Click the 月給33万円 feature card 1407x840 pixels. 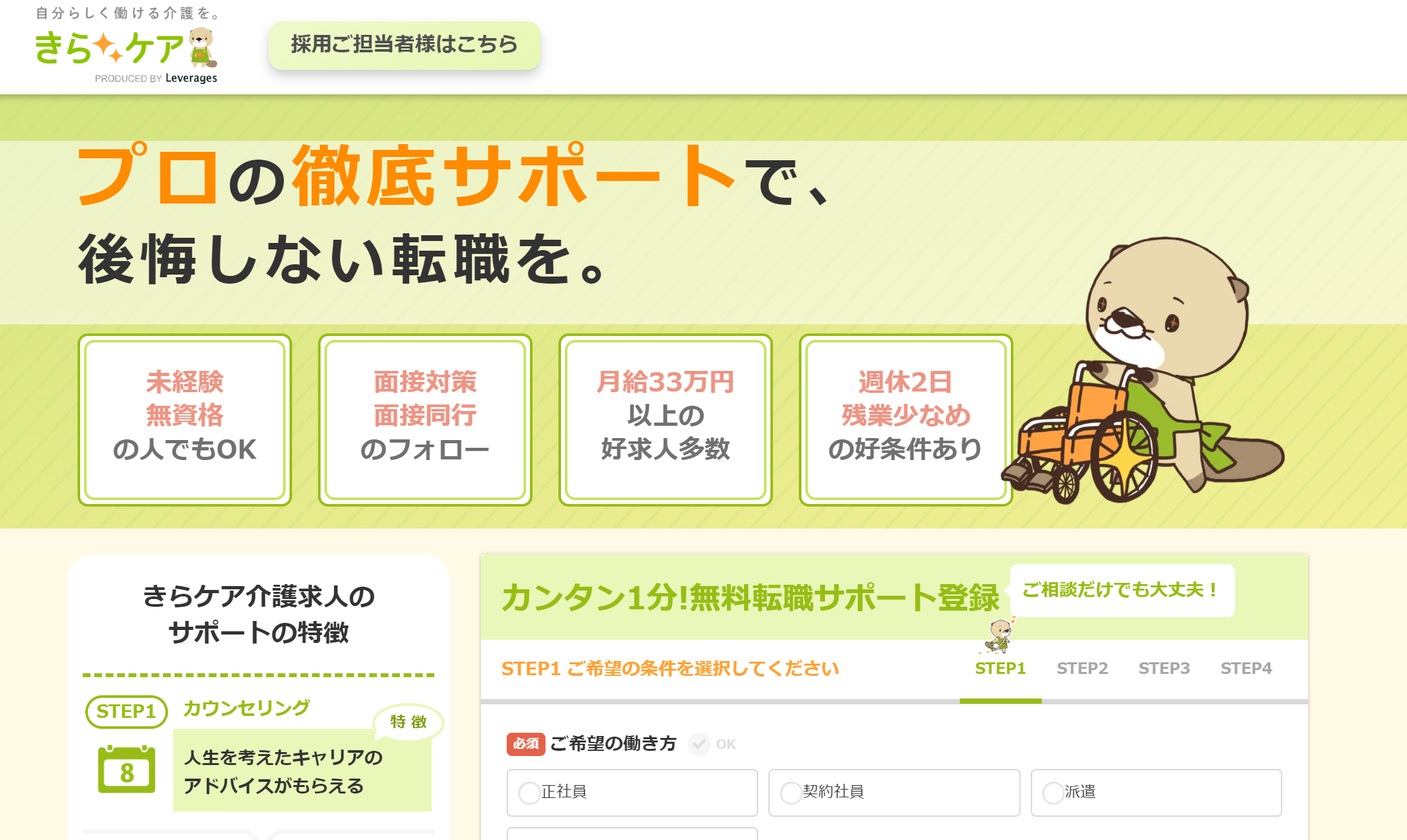pos(666,420)
